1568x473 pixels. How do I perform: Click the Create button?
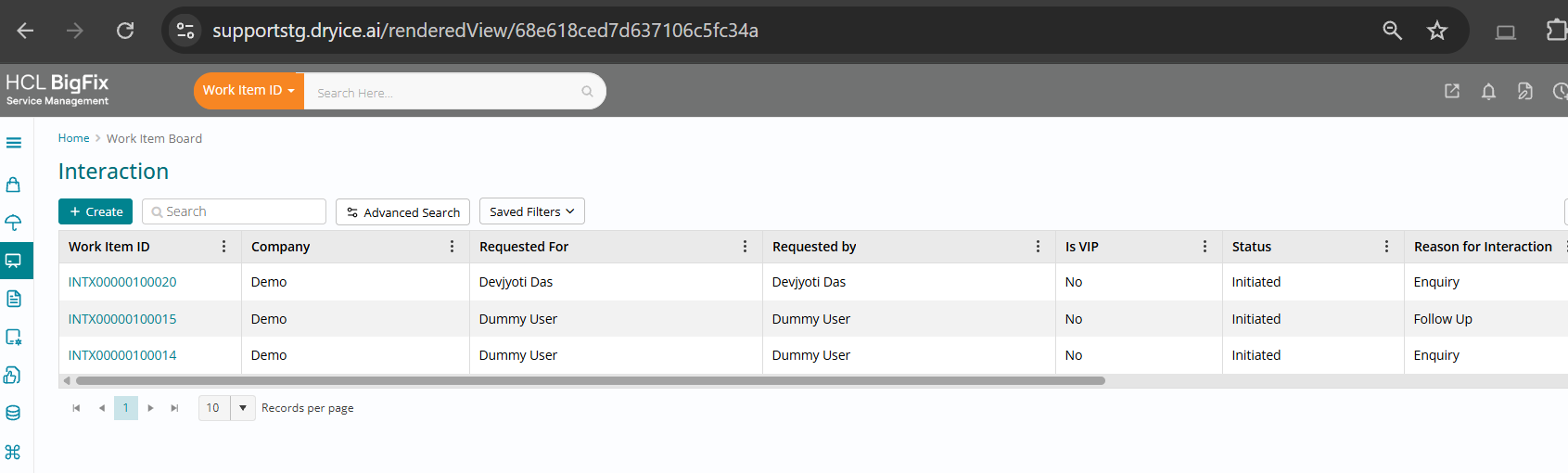[x=96, y=211]
